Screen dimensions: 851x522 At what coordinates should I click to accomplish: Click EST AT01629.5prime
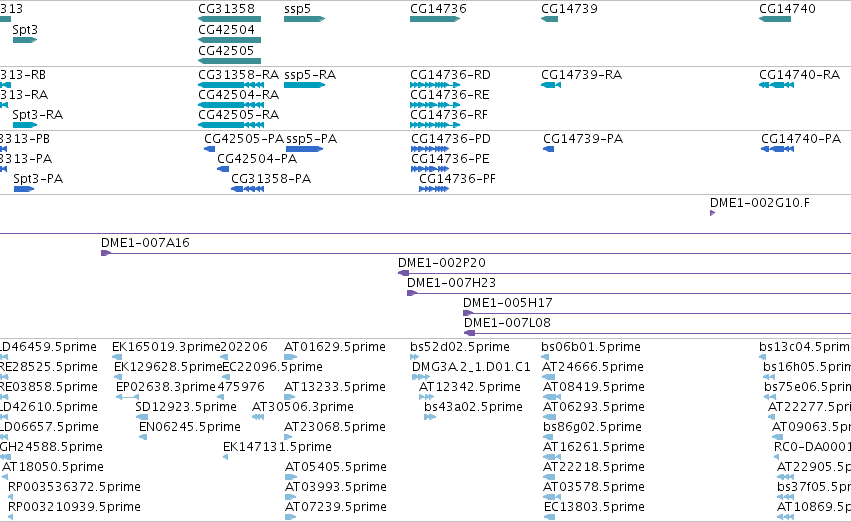(335, 347)
